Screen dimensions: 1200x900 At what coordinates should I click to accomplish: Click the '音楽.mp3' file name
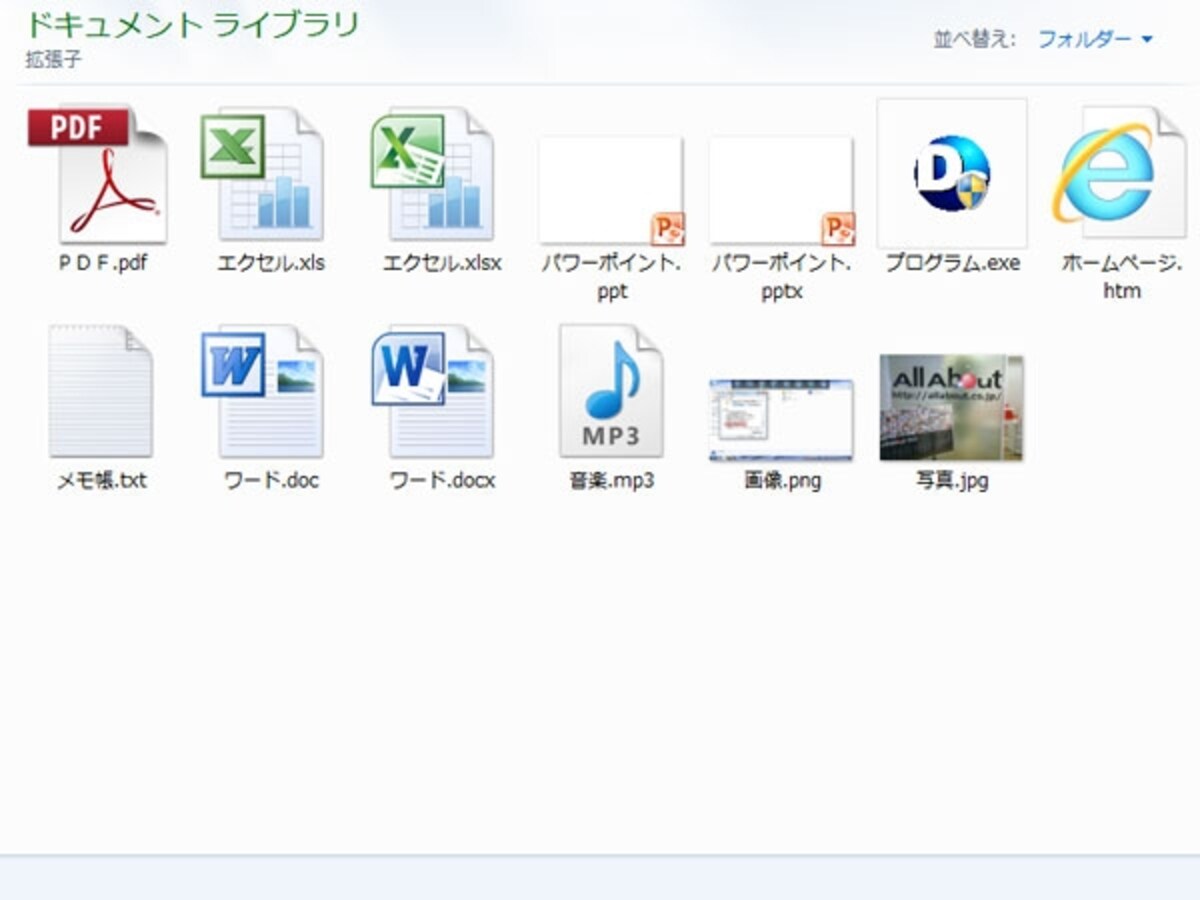pyautogui.click(x=611, y=481)
